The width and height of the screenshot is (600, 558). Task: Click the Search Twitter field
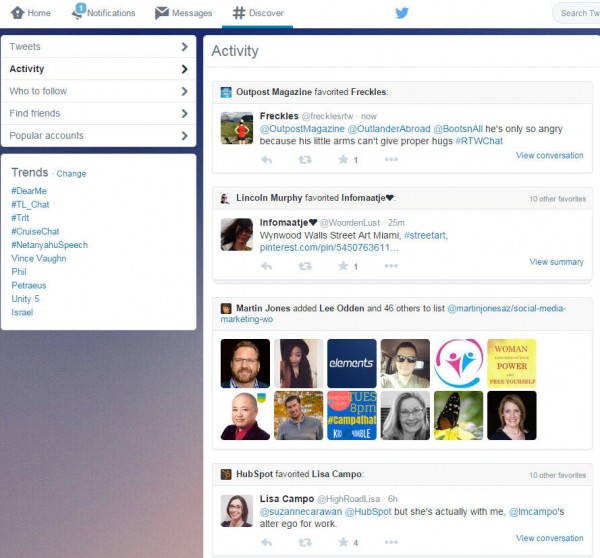coord(576,13)
